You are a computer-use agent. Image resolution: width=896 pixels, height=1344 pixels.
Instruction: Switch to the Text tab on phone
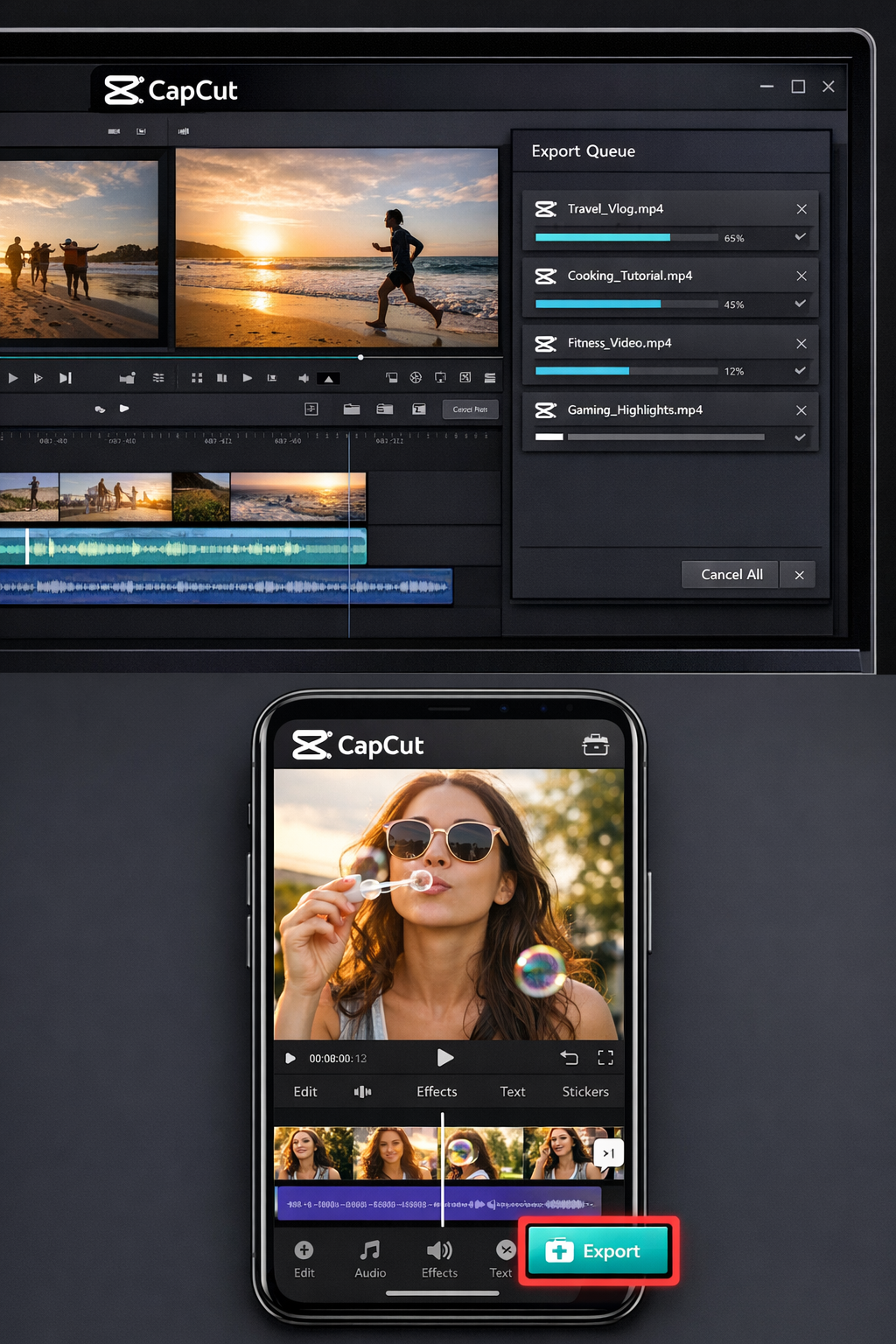tap(513, 1092)
